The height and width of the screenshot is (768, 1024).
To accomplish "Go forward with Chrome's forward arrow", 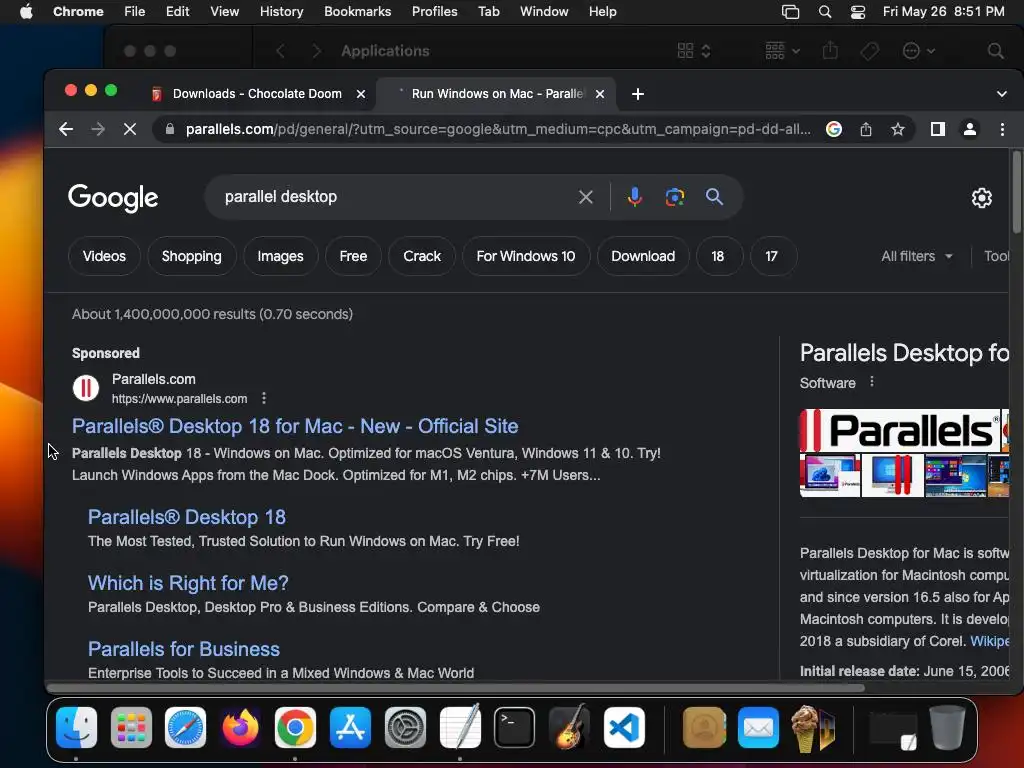I will click(98, 129).
